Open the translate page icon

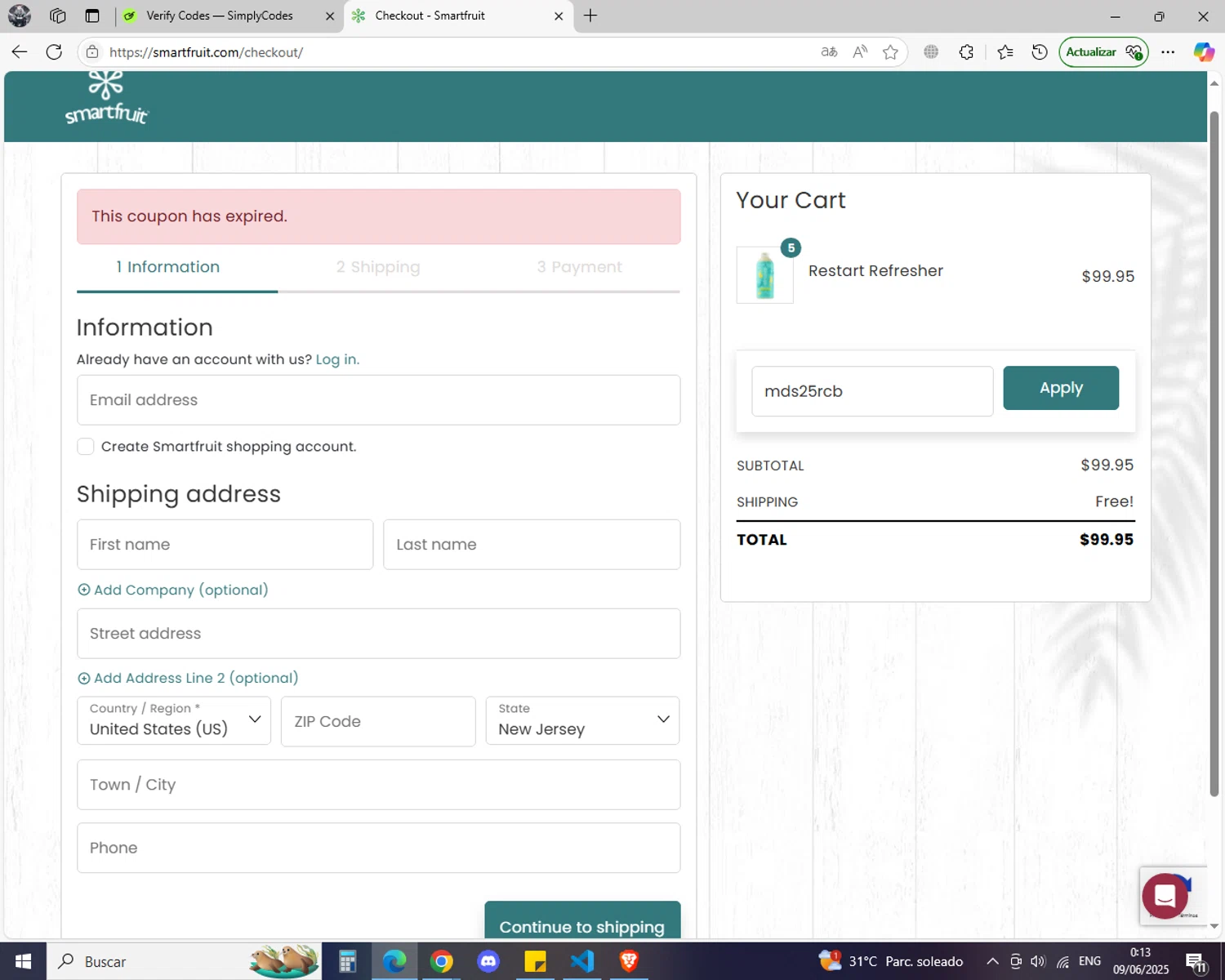(829, 52)
